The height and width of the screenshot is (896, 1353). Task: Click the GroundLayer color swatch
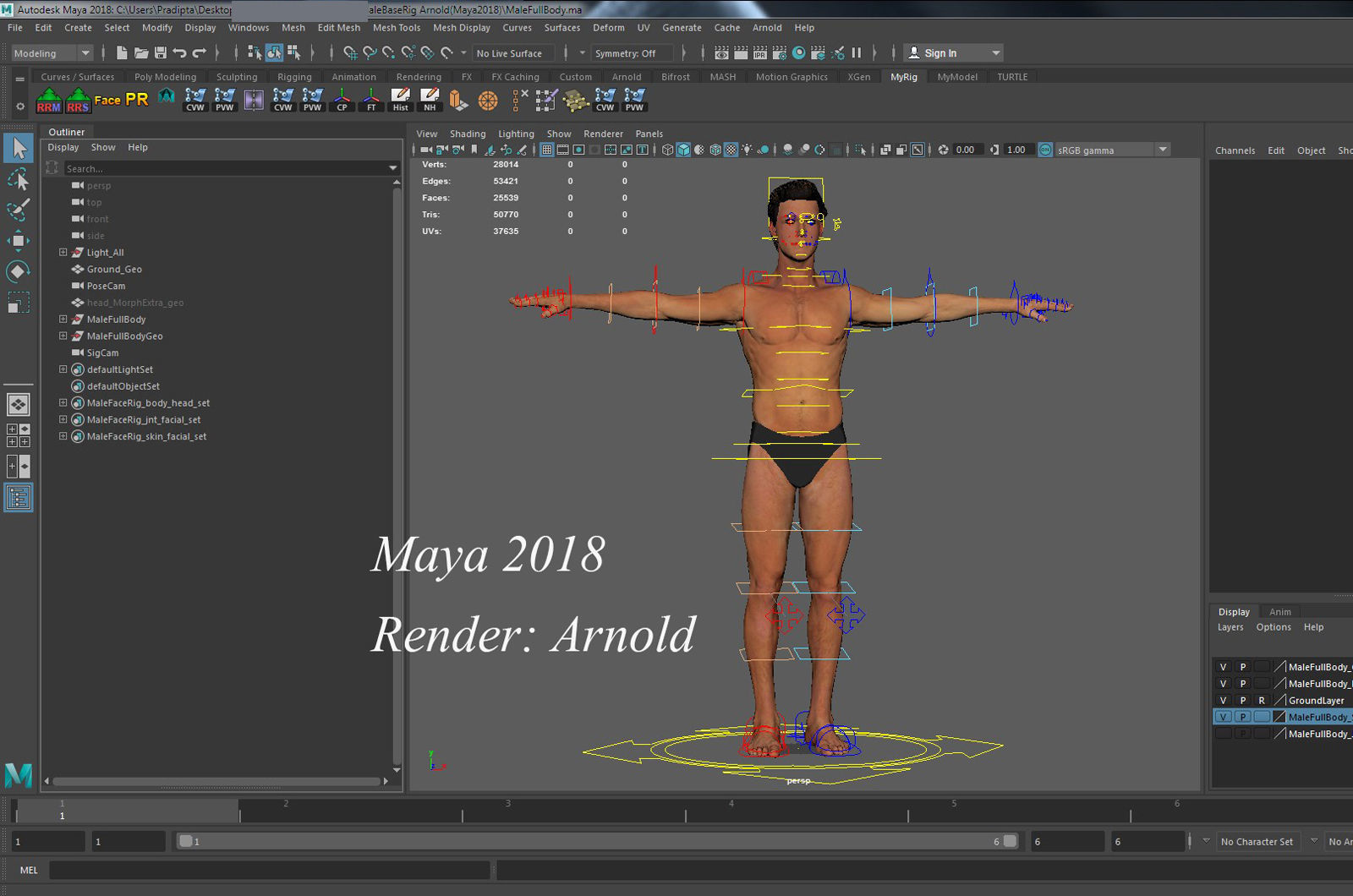[1280, 700]
